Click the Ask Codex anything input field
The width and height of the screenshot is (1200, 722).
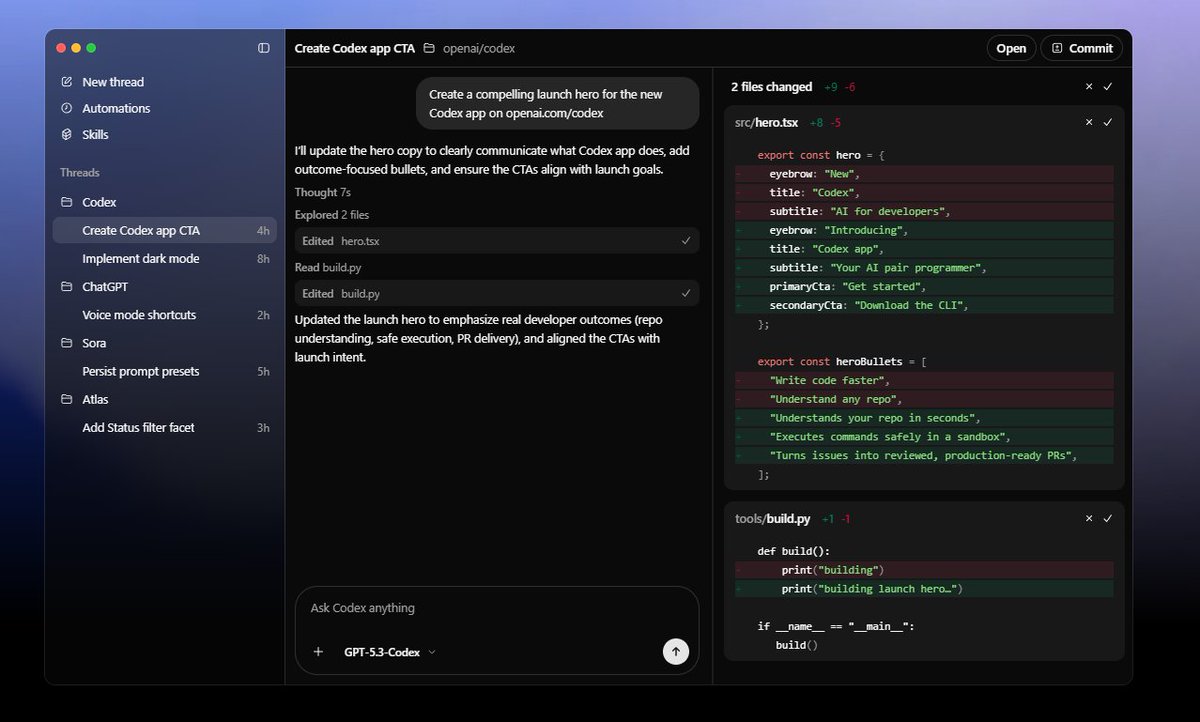(497, 608)
